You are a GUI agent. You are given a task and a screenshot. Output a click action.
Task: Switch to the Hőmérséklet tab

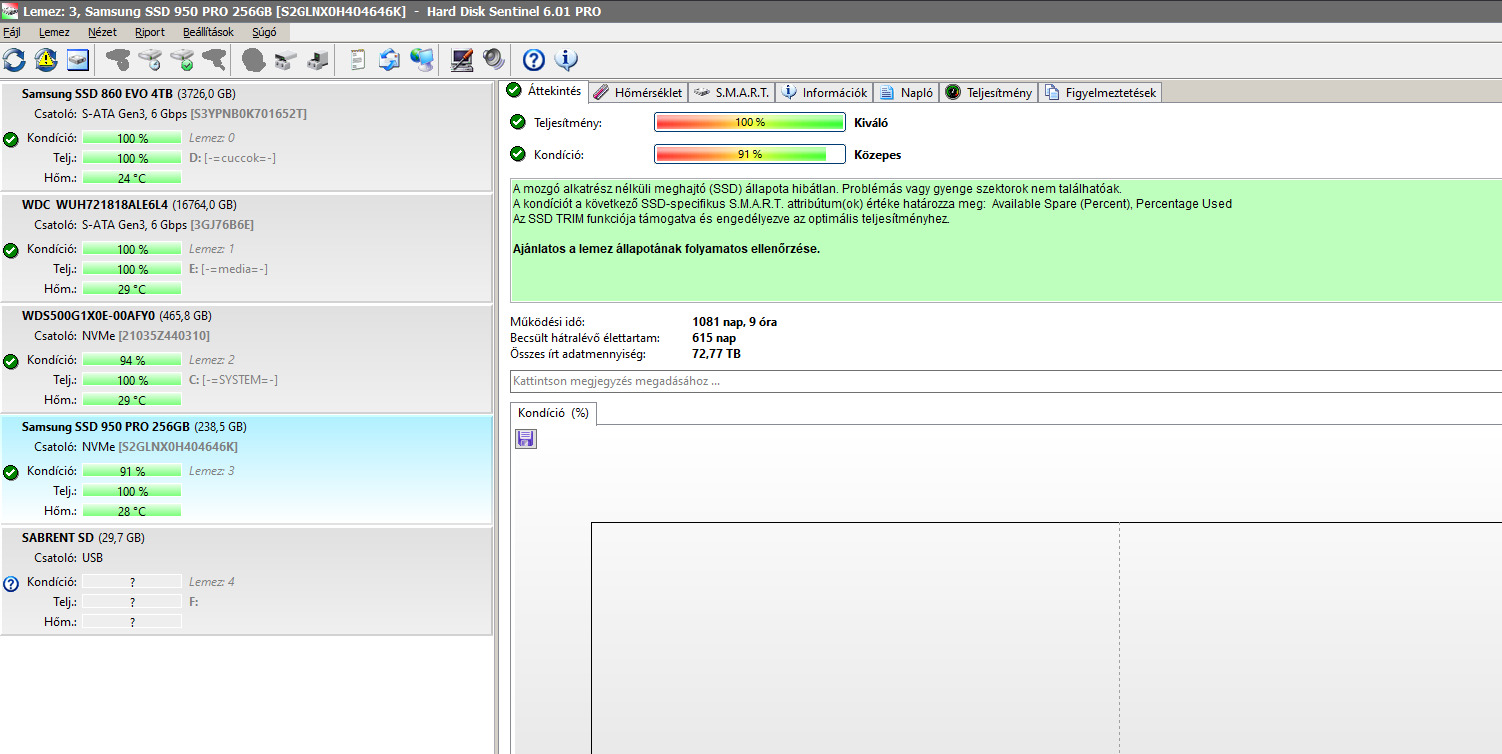click(x=638, y=92)
